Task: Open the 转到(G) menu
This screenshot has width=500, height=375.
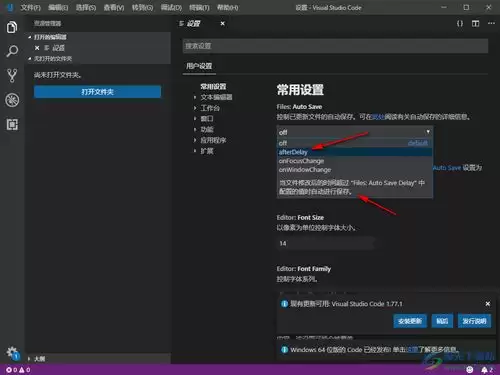Action: [142, 7]
